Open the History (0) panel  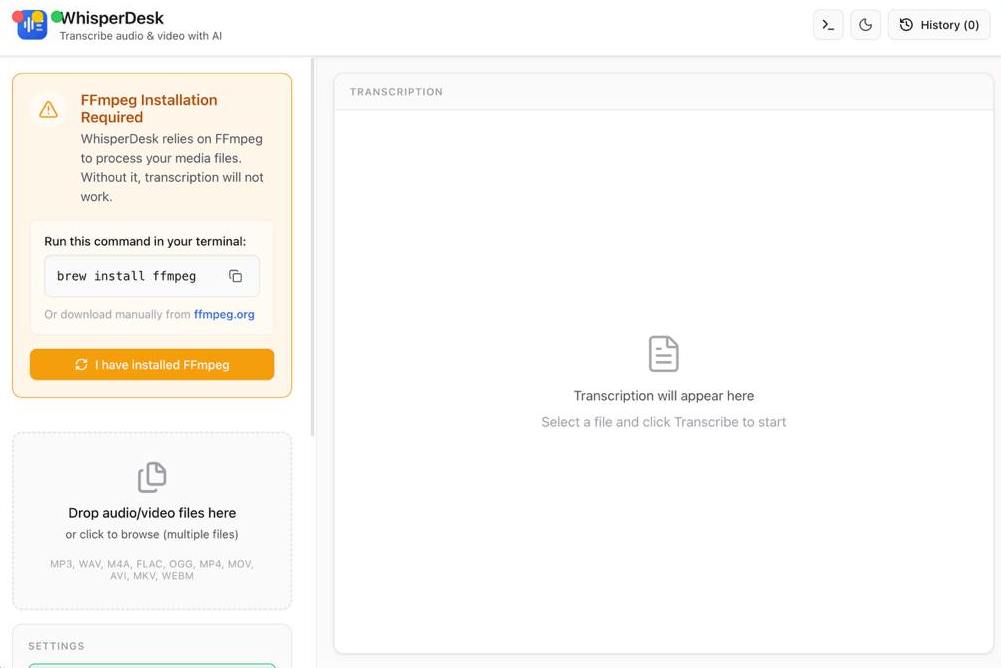coord(939,25)
